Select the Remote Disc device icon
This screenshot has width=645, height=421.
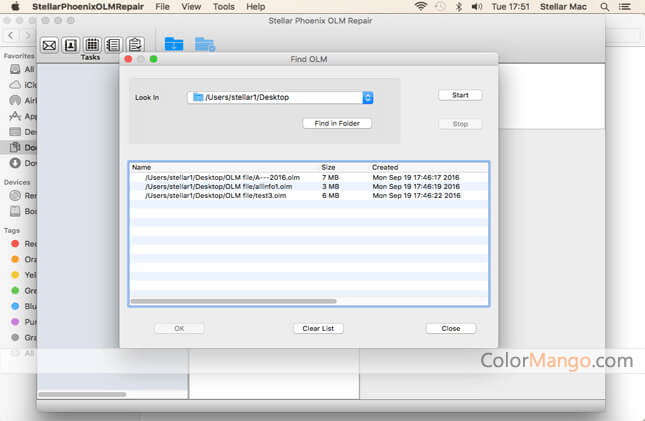click(x=15, y=195)
